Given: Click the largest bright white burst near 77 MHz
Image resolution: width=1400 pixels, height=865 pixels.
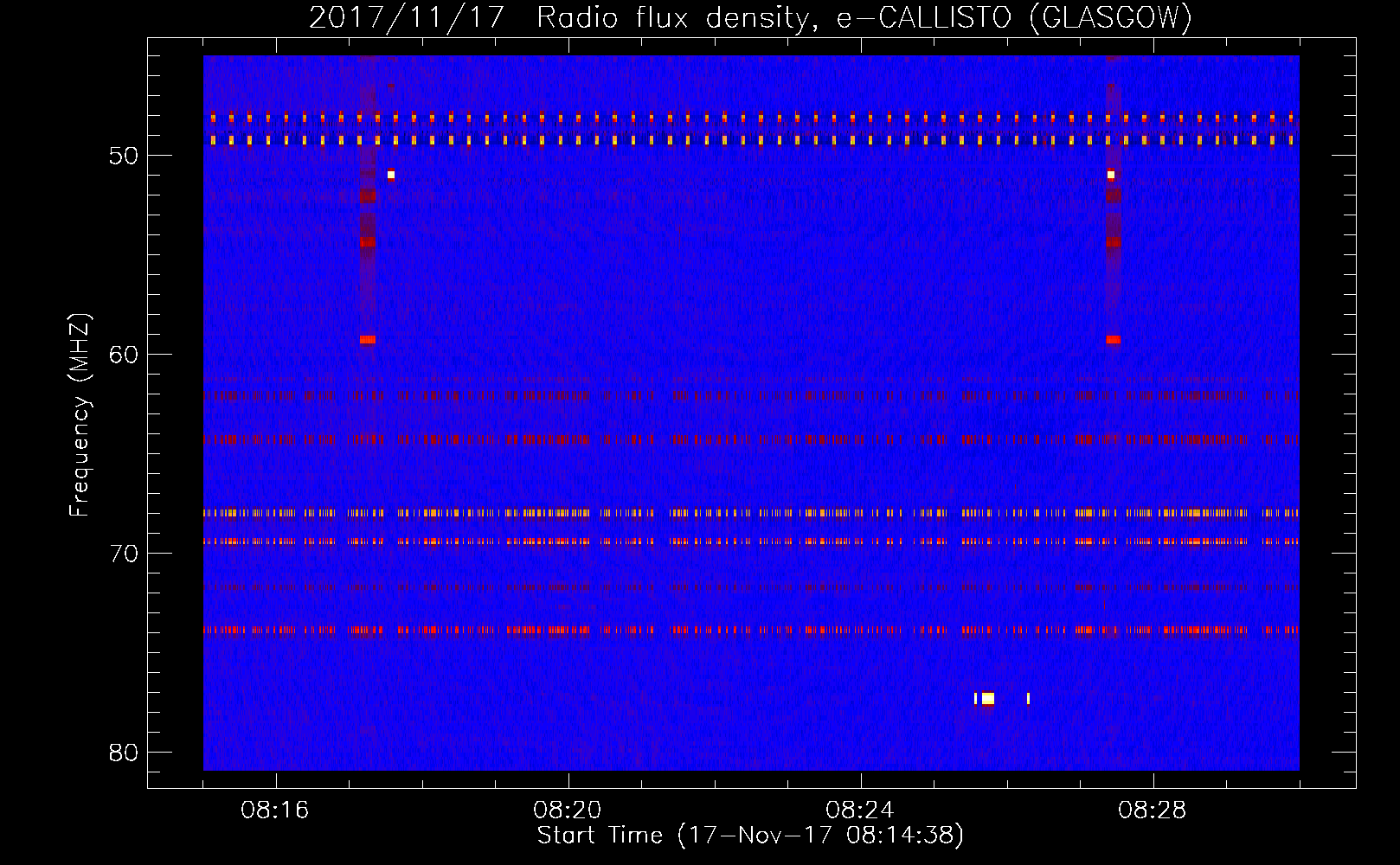Looking at the screenshot, I should [988, 698].
